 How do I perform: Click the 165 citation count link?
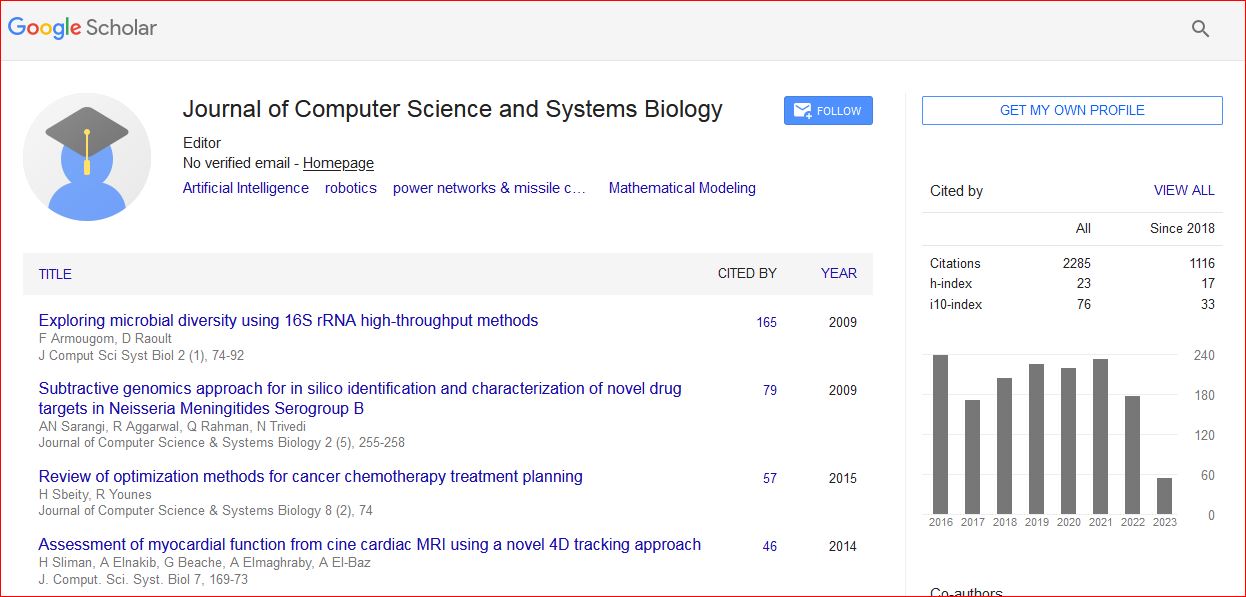pos(767,323)
